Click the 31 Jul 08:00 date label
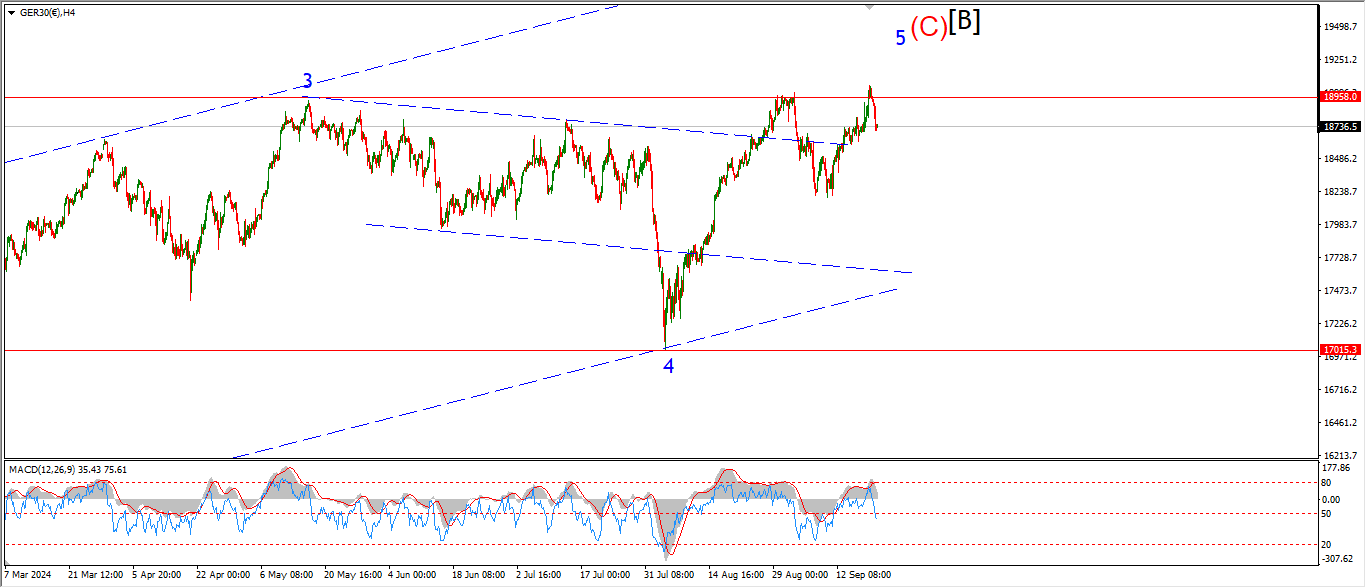This screenshot has width=1366, height=588. 671,575
